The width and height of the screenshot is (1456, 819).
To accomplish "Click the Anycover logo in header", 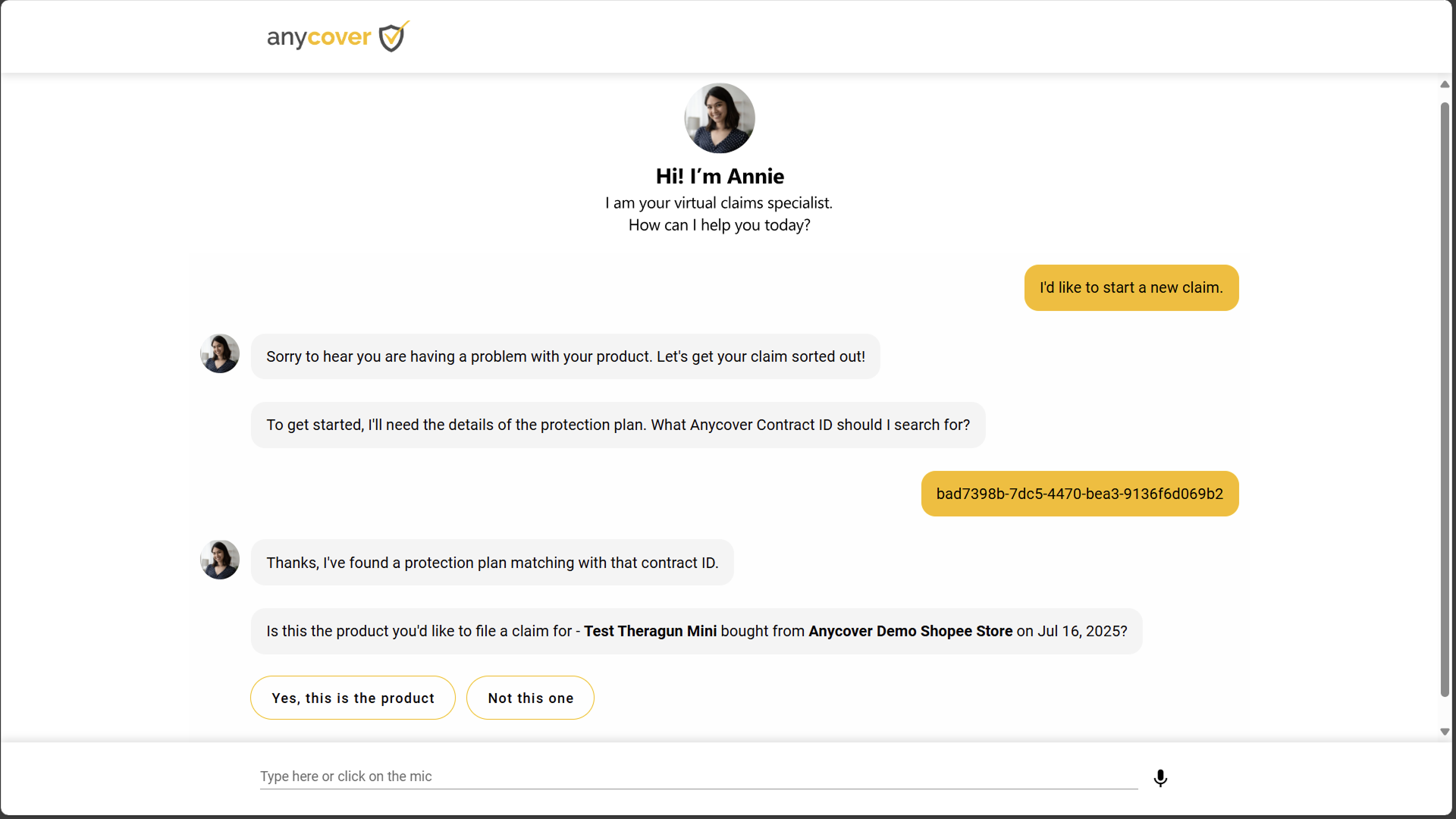I will pos(338,36).
